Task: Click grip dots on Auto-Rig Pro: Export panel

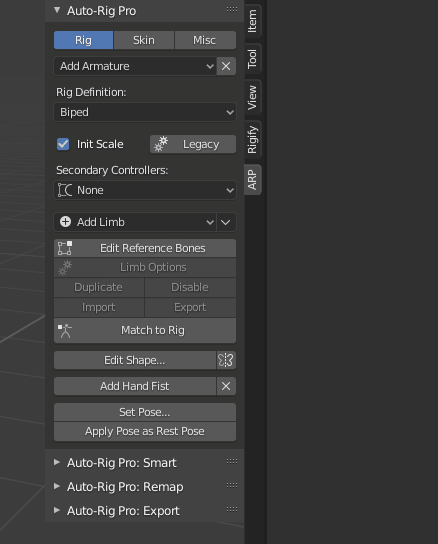Action: coord(232,509)
